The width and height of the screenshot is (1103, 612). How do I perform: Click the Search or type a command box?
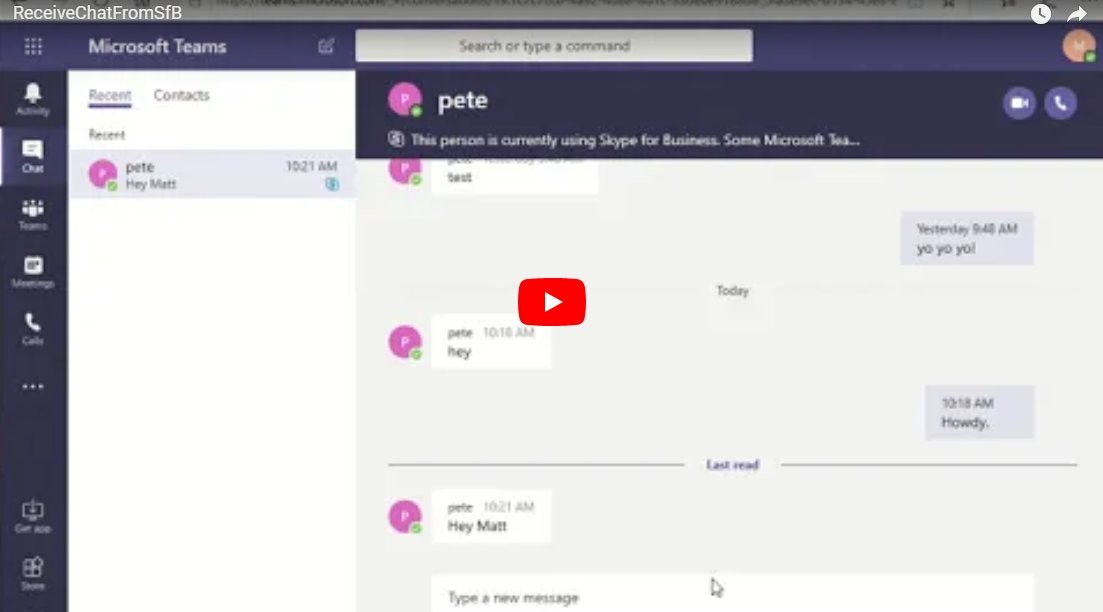553,46
